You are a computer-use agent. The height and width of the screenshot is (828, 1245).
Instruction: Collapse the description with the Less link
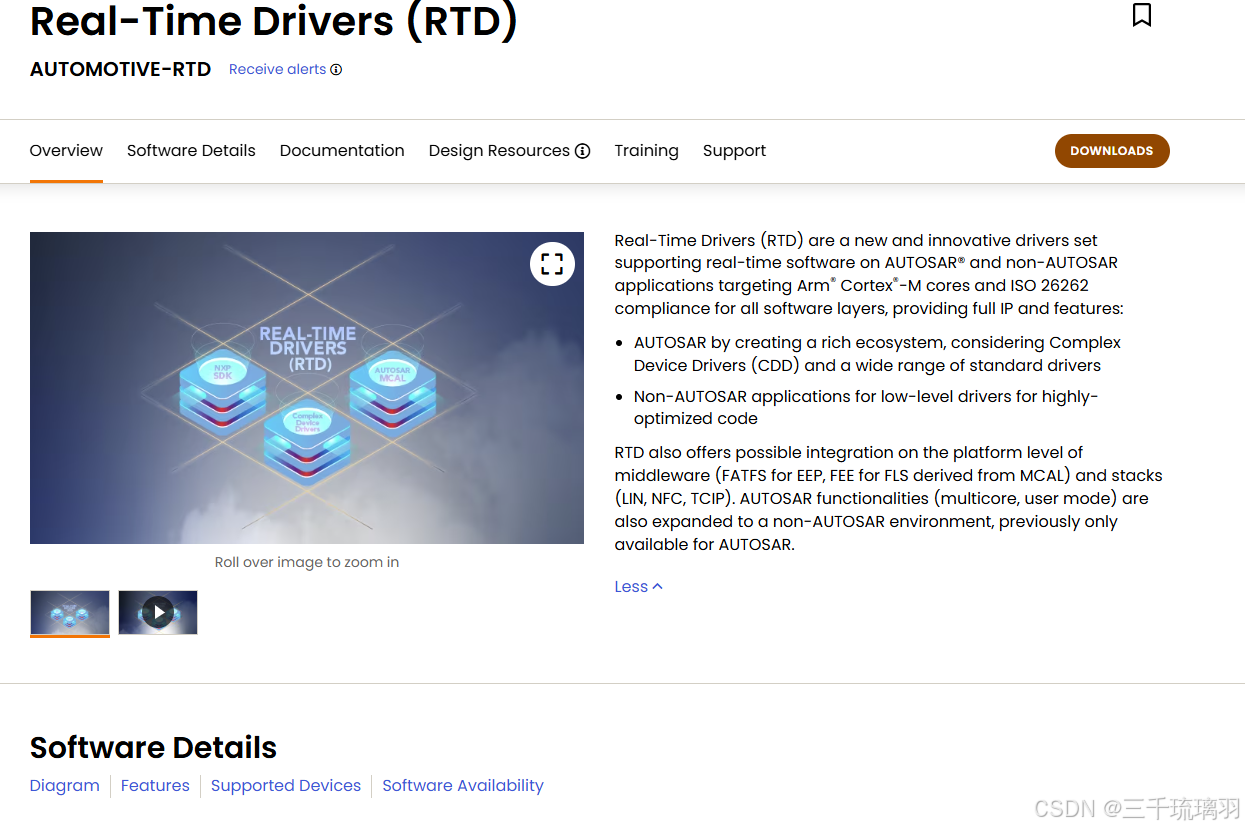click(638, 587)
